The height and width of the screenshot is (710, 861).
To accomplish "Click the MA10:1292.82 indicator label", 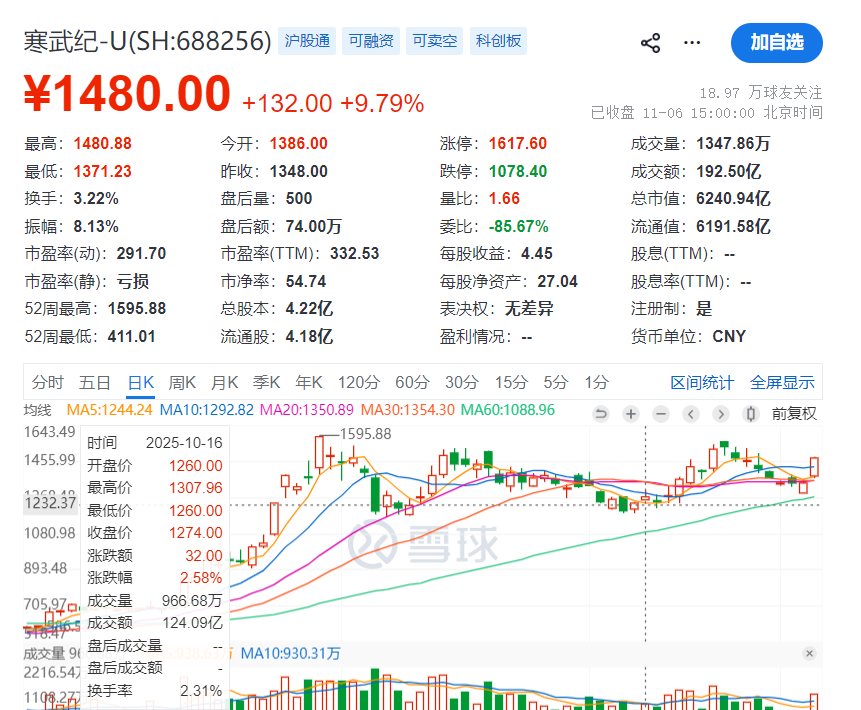I will click(206, 410).
